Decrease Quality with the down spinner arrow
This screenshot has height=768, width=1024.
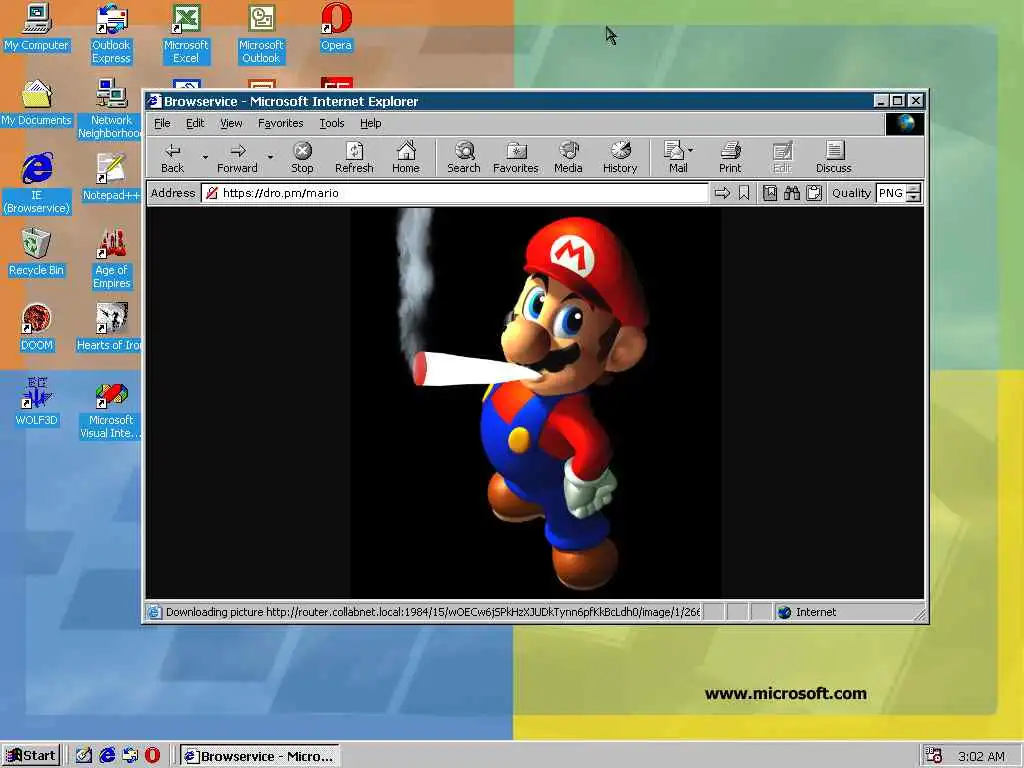tap(914, 197)
